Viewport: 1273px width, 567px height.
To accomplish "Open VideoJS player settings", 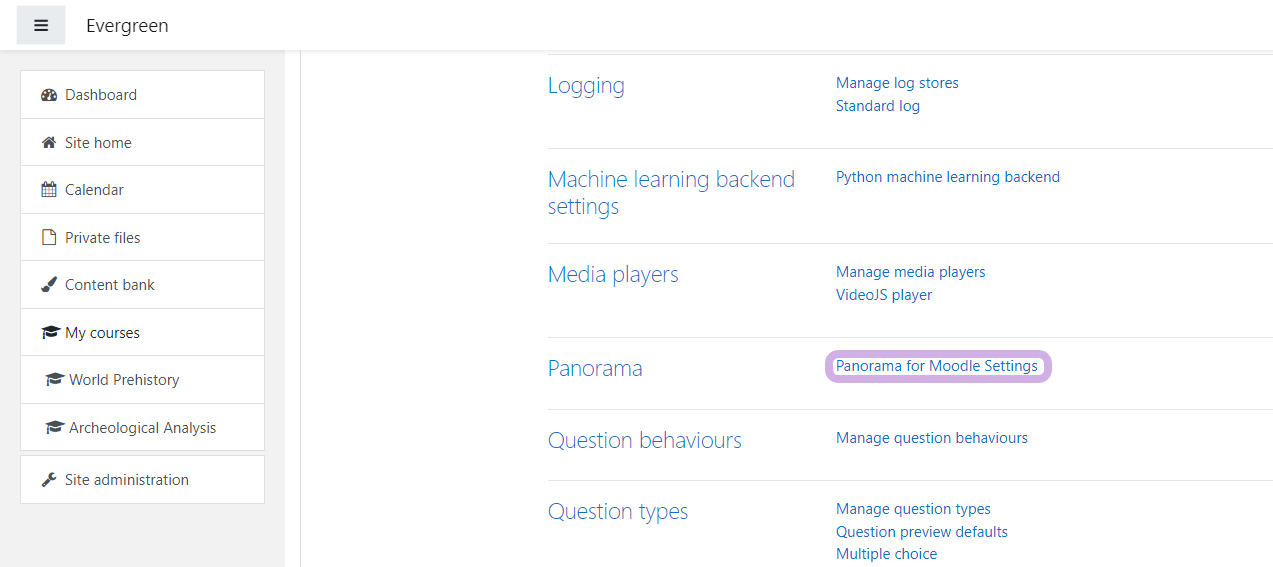I will click(x=883, y=295).
